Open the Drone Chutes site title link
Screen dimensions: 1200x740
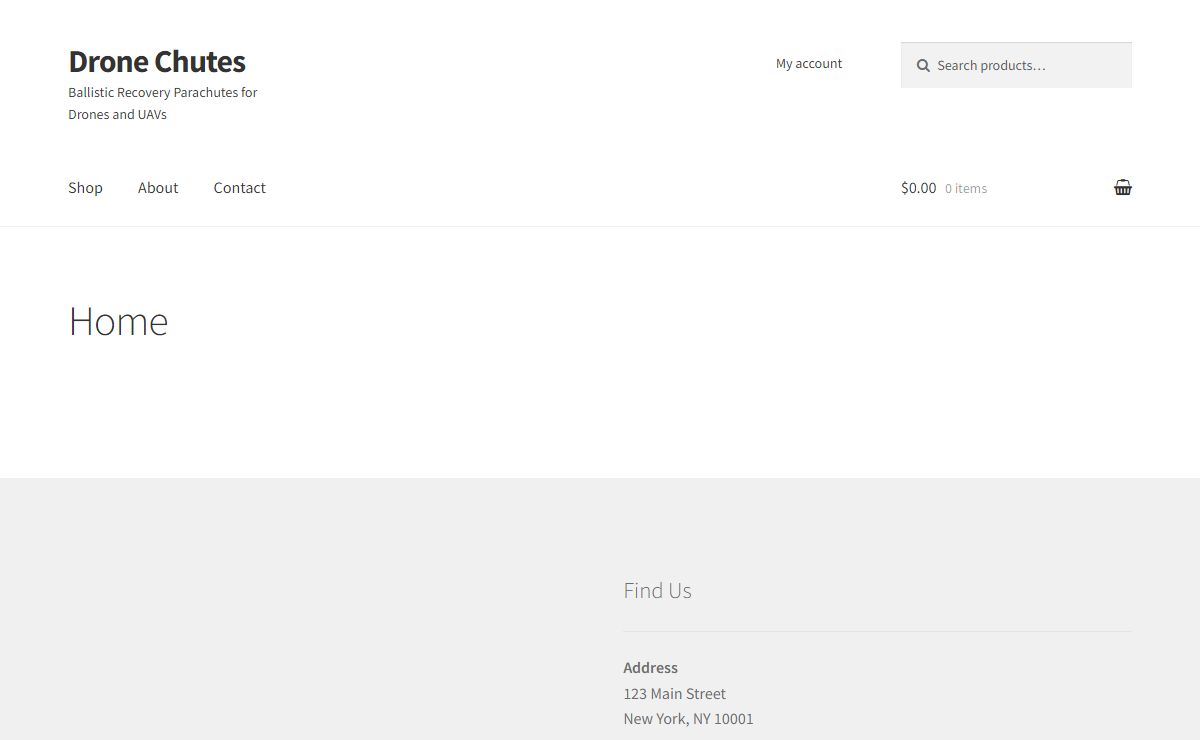(x=157, y=61)
